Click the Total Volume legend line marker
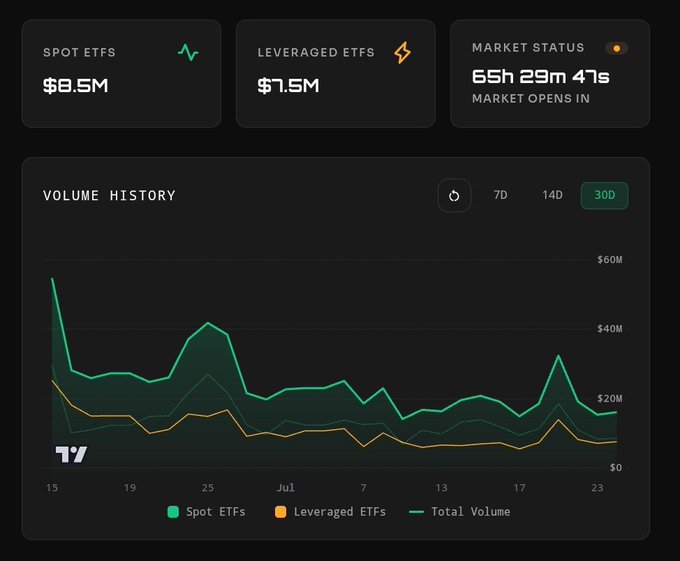The width and height of the screenshot is (680, 561). coord(416,512)
